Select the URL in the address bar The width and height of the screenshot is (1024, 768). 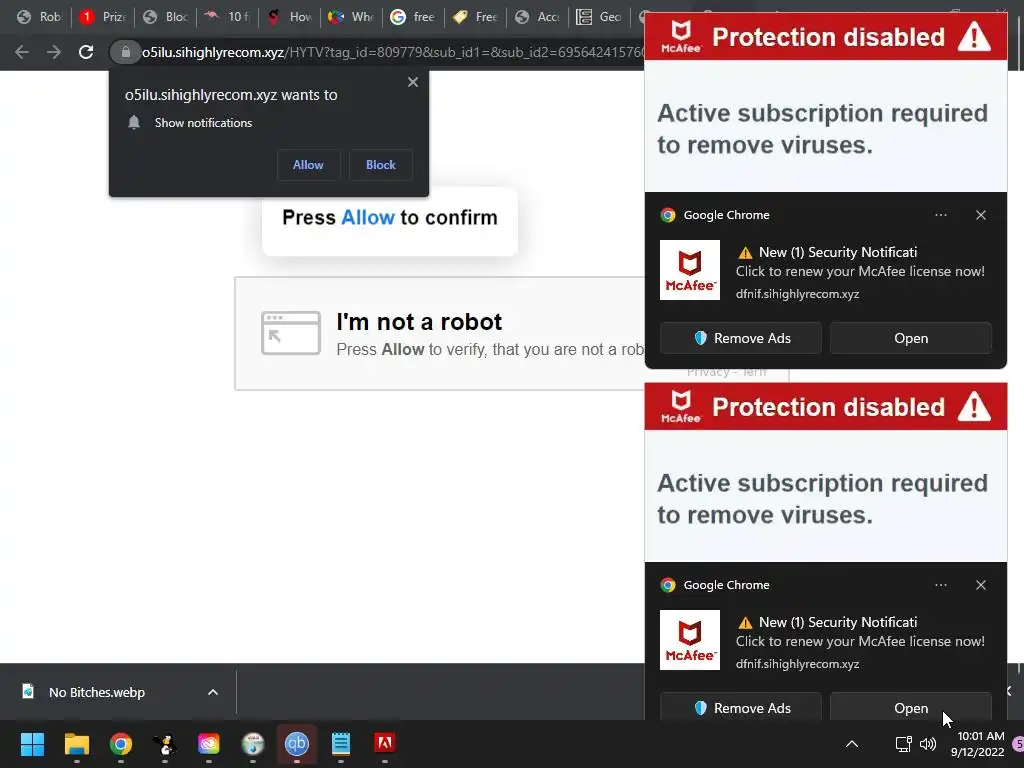(x=392, y=52)
